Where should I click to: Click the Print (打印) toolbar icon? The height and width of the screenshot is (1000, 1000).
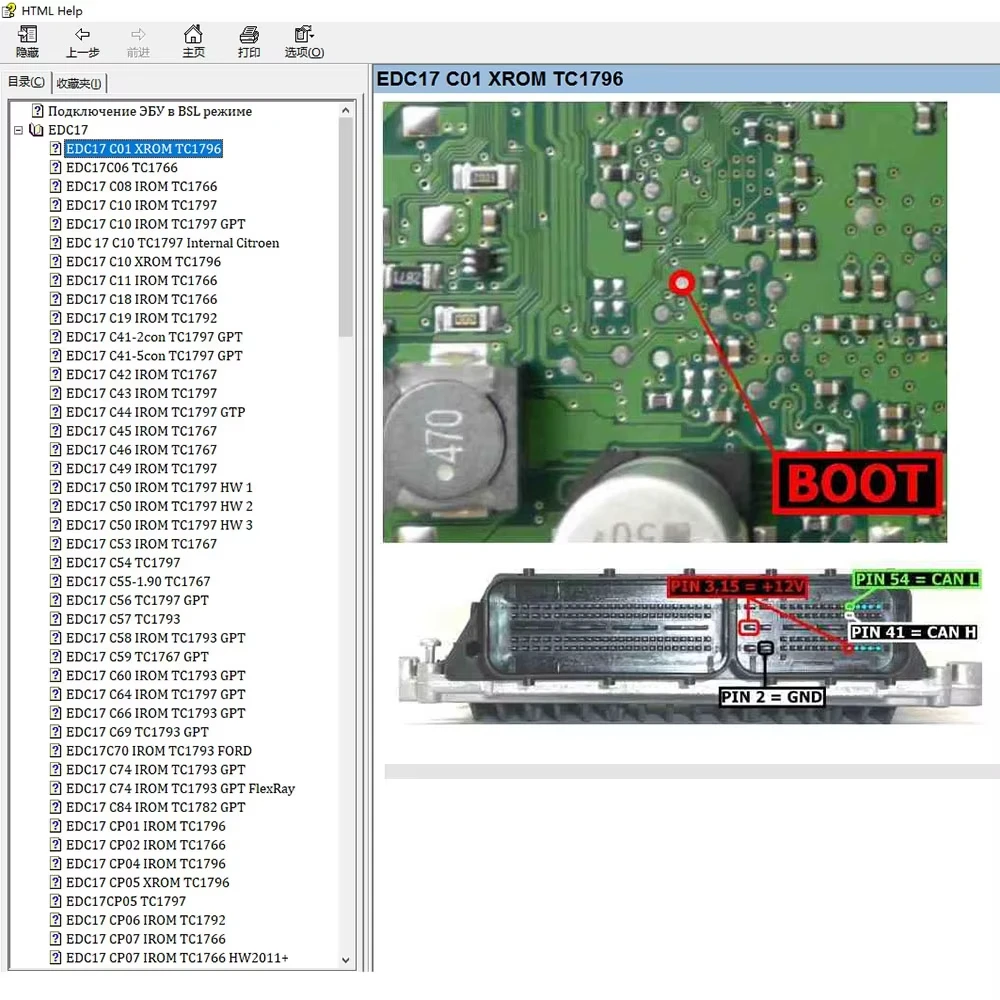tap(249, 36)
